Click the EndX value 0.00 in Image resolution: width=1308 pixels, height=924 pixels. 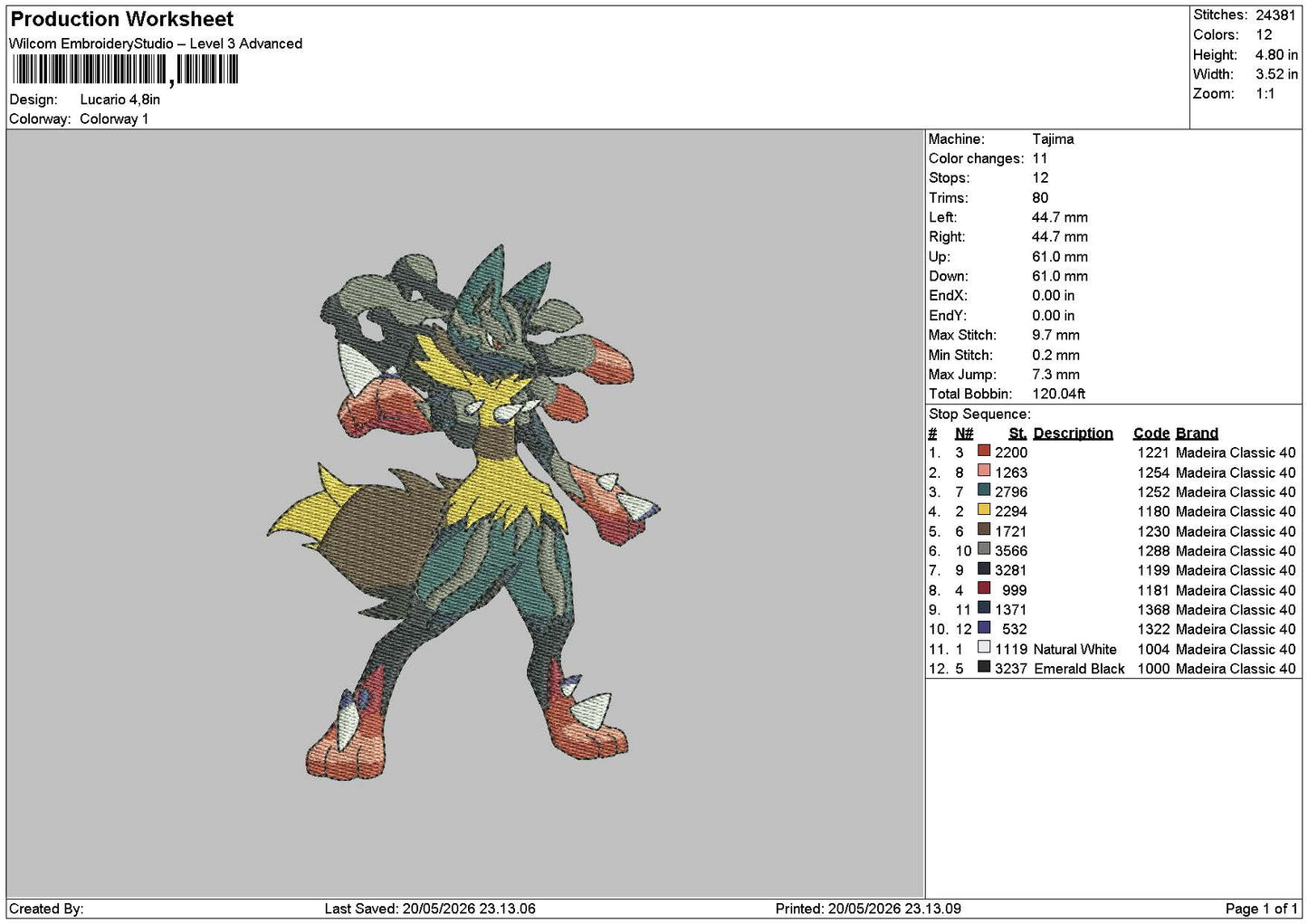[1054, 296]
